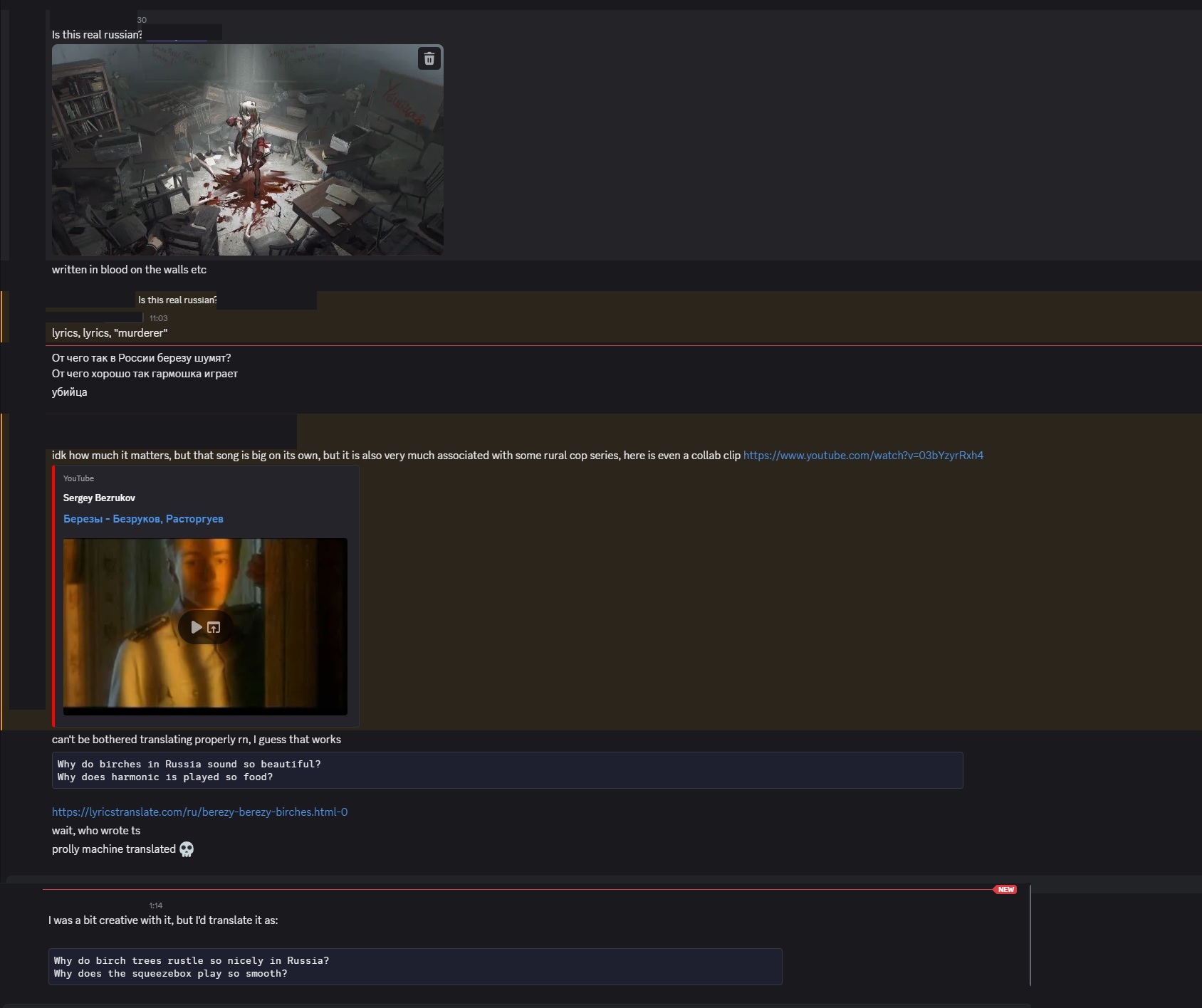This screenshot has width=1202, height=1008.
Task: Click code line 'Why do birch trees rustle so nicely in Russia?'
Action: coord(192,960)
